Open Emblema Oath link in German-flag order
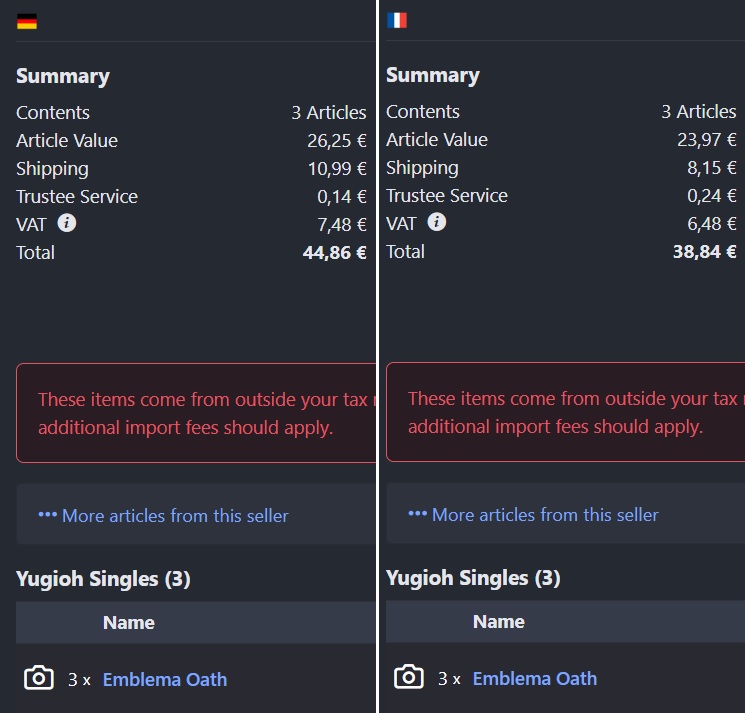This screenshot has height=713, width=745. click(x=165, y=679)
